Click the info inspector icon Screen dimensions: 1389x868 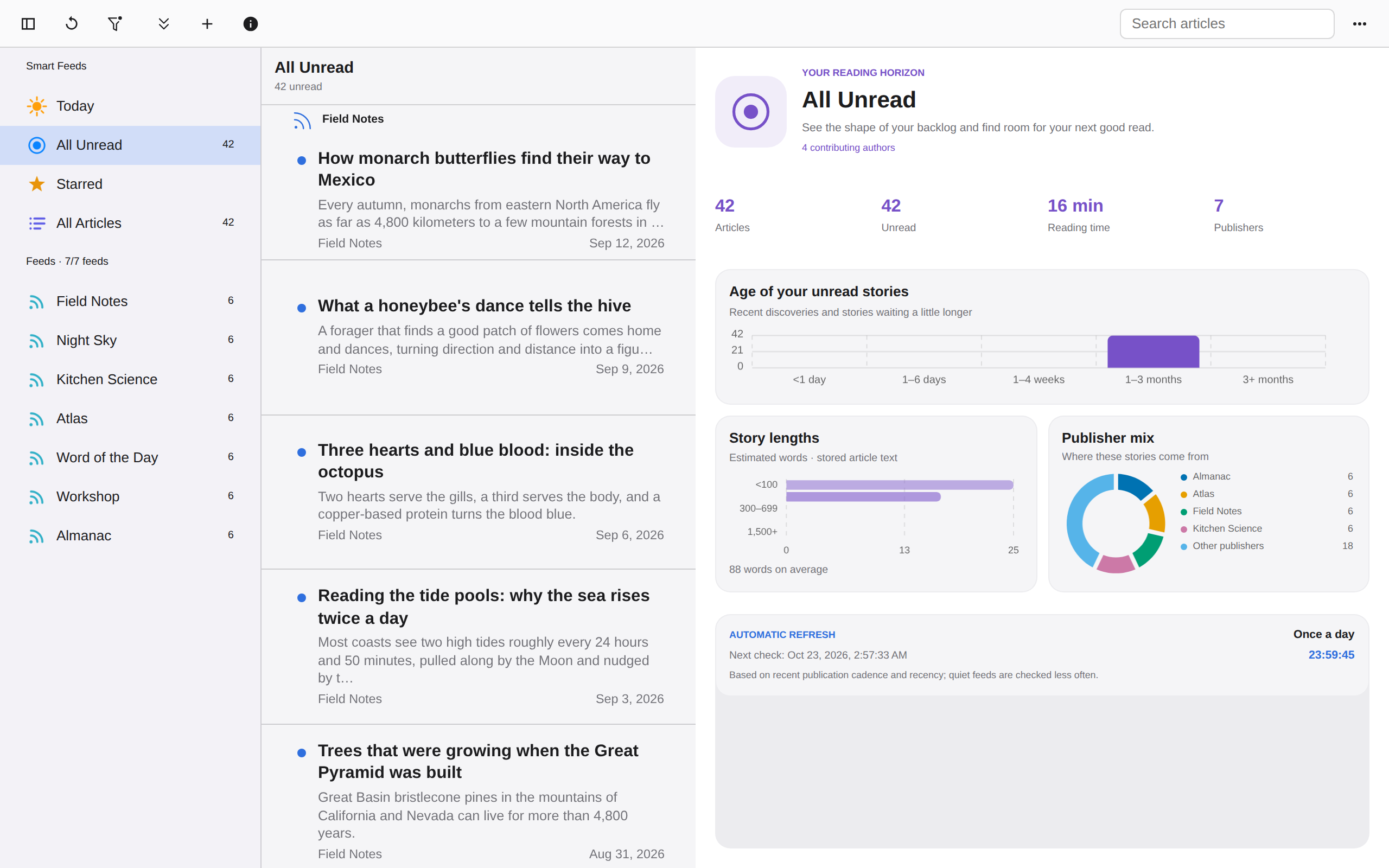250,23
